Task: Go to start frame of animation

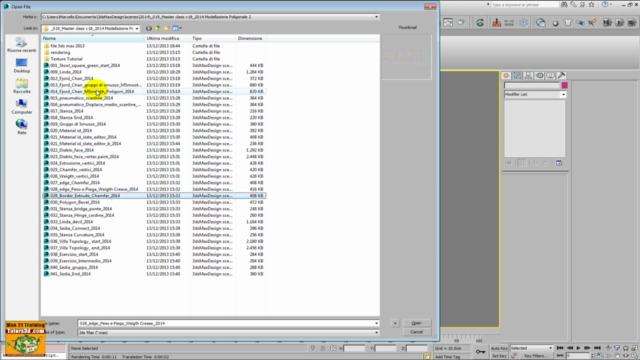Action: (560, 348)
